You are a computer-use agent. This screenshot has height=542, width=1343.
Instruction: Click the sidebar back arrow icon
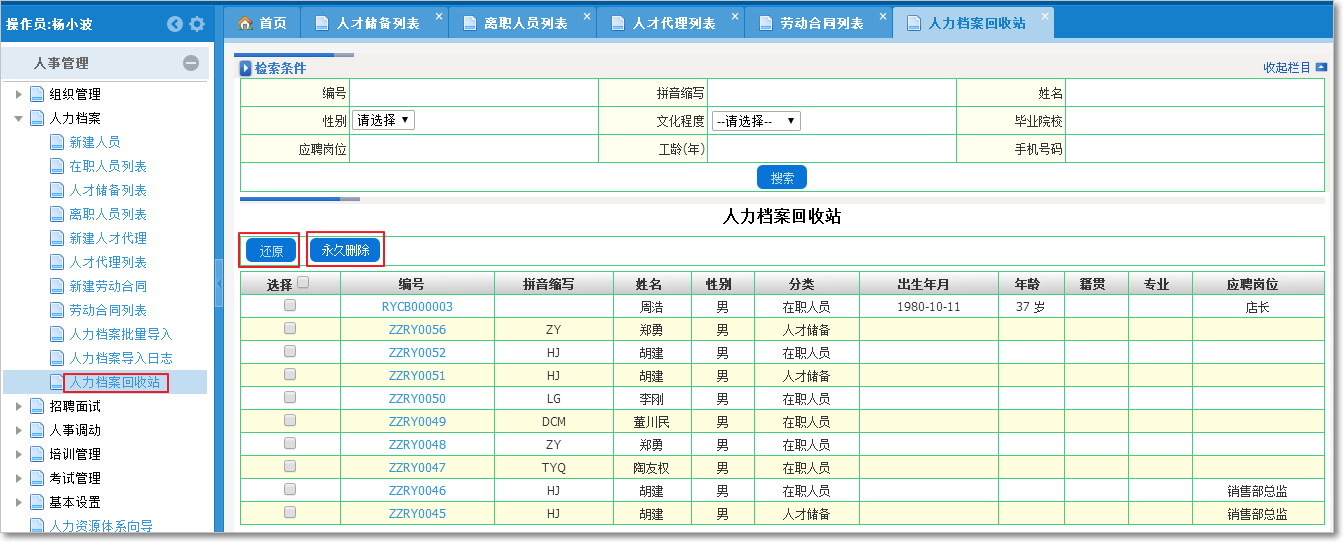click(175, 23)
